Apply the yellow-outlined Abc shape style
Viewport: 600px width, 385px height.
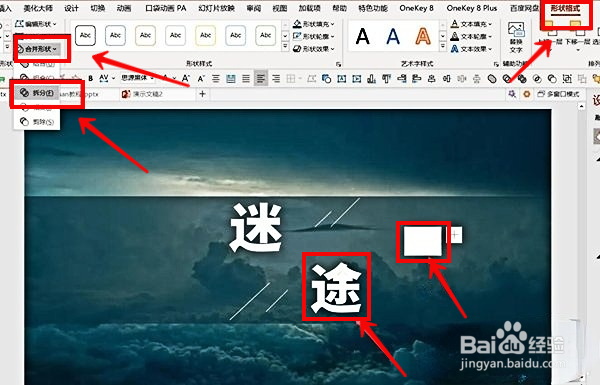coord(205,35)
